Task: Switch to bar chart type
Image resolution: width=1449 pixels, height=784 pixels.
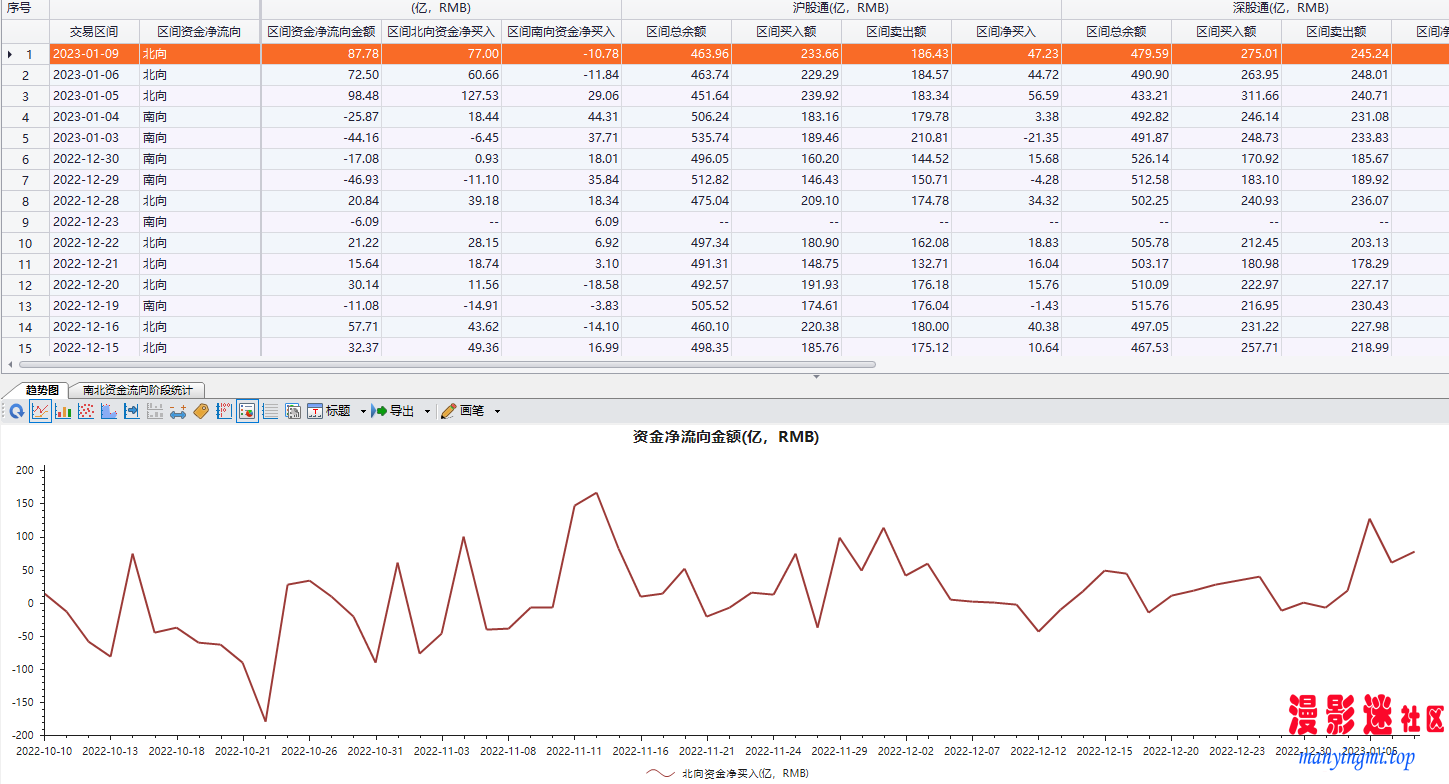Action: pos(63,411)
